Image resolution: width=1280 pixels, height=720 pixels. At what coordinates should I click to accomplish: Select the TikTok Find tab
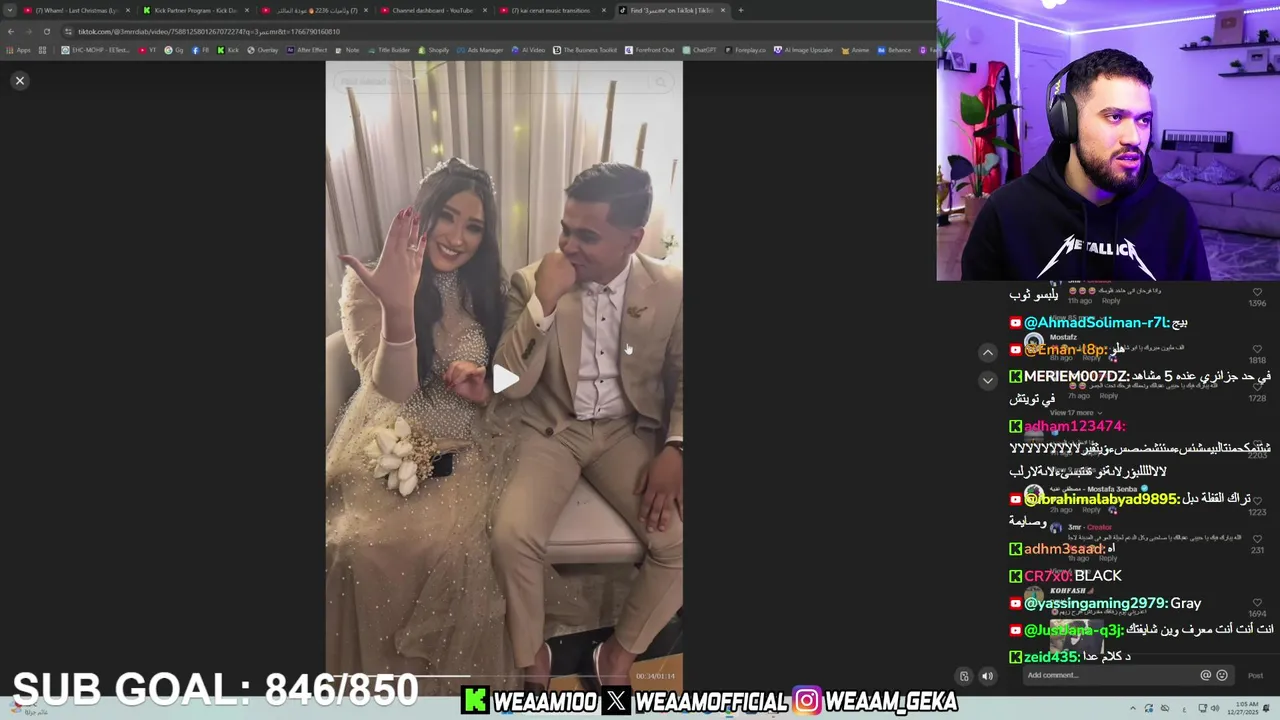coord(672,10)
